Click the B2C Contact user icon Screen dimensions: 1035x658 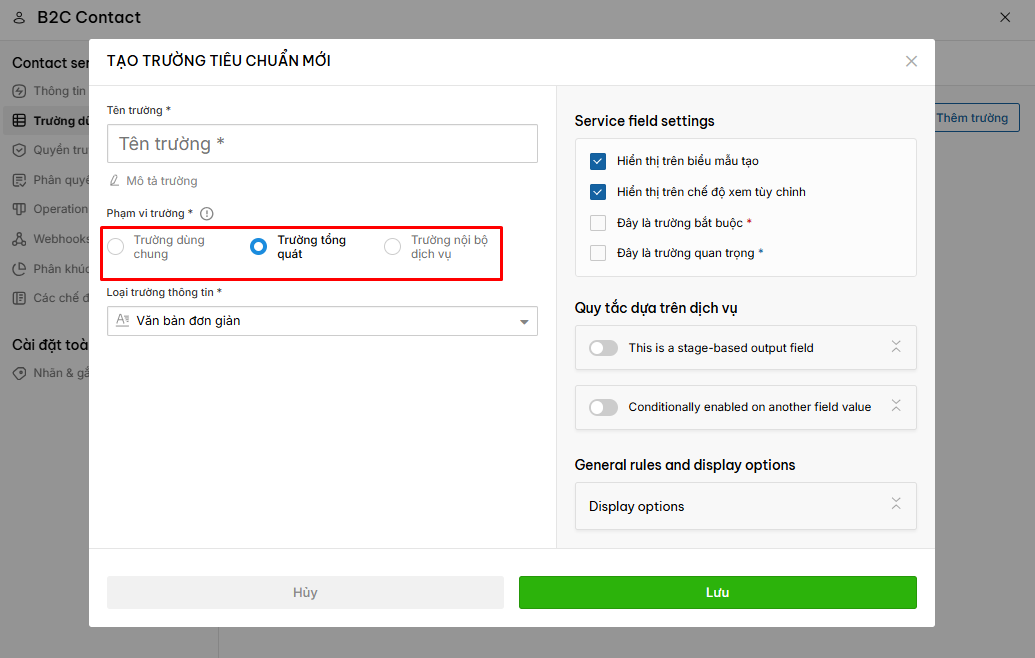19,18
